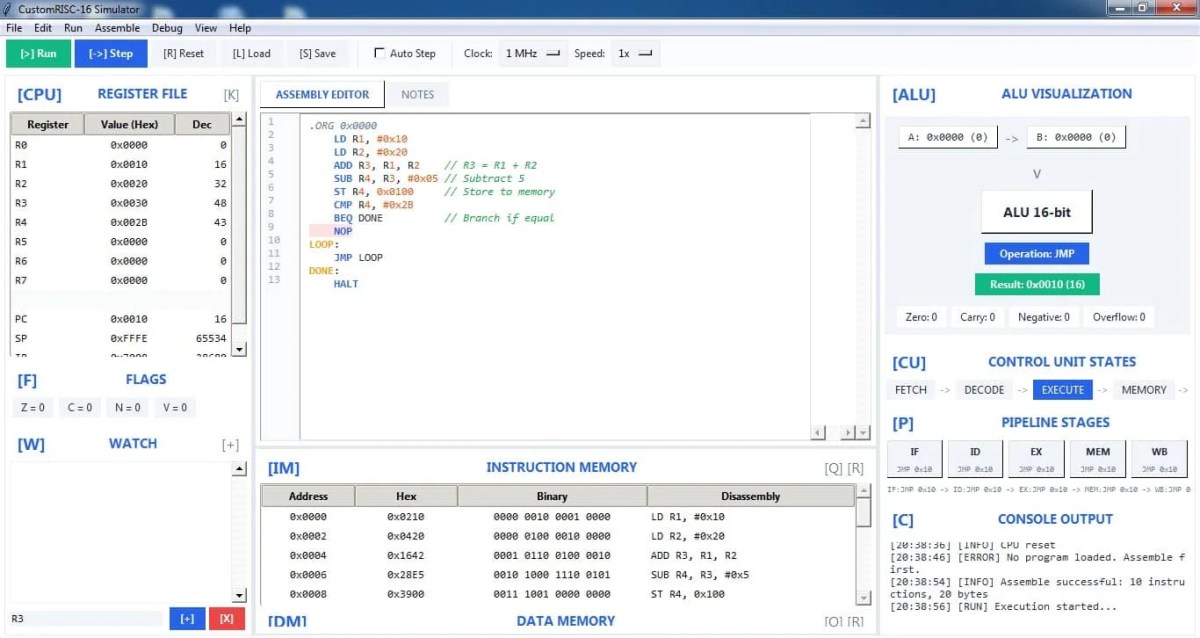Click the [L] Load button
This screenshot has width=1200, height=638.
[252, 54]
